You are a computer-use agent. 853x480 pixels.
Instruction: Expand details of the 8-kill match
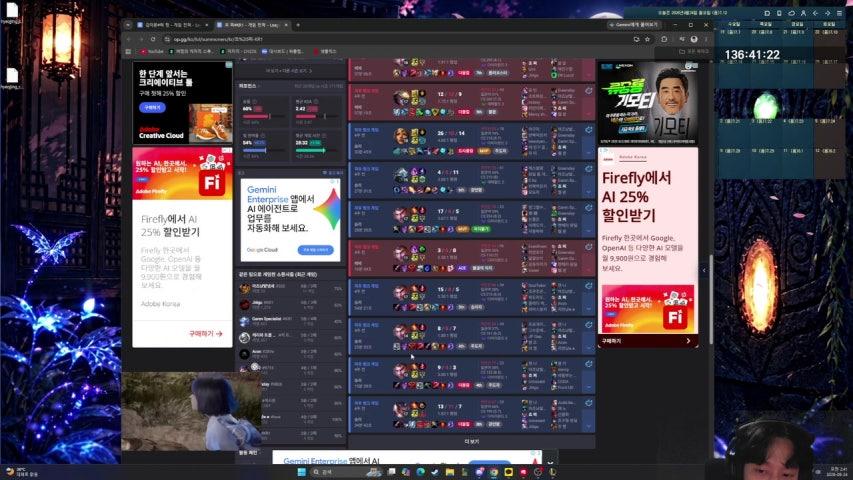(589, 348)
